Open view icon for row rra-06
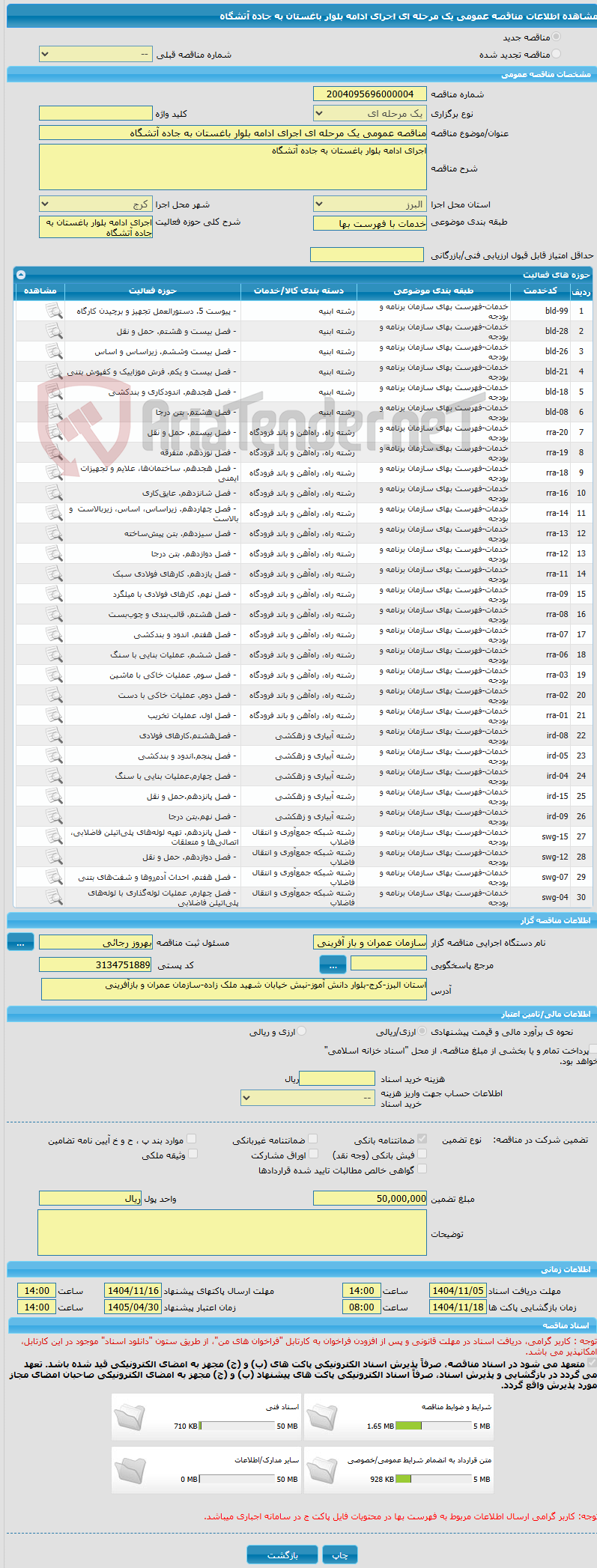Screen dimensions: 597x1568 [x=54, y=654]
